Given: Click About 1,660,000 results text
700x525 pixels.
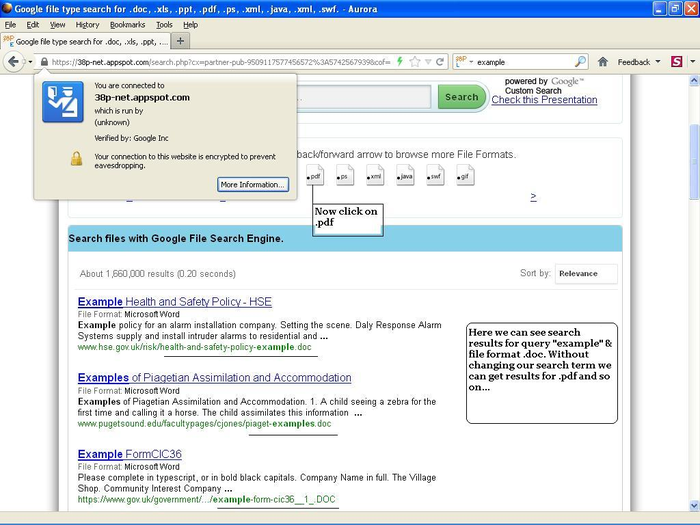Looking at the screenshot, I should click(158, 274).
